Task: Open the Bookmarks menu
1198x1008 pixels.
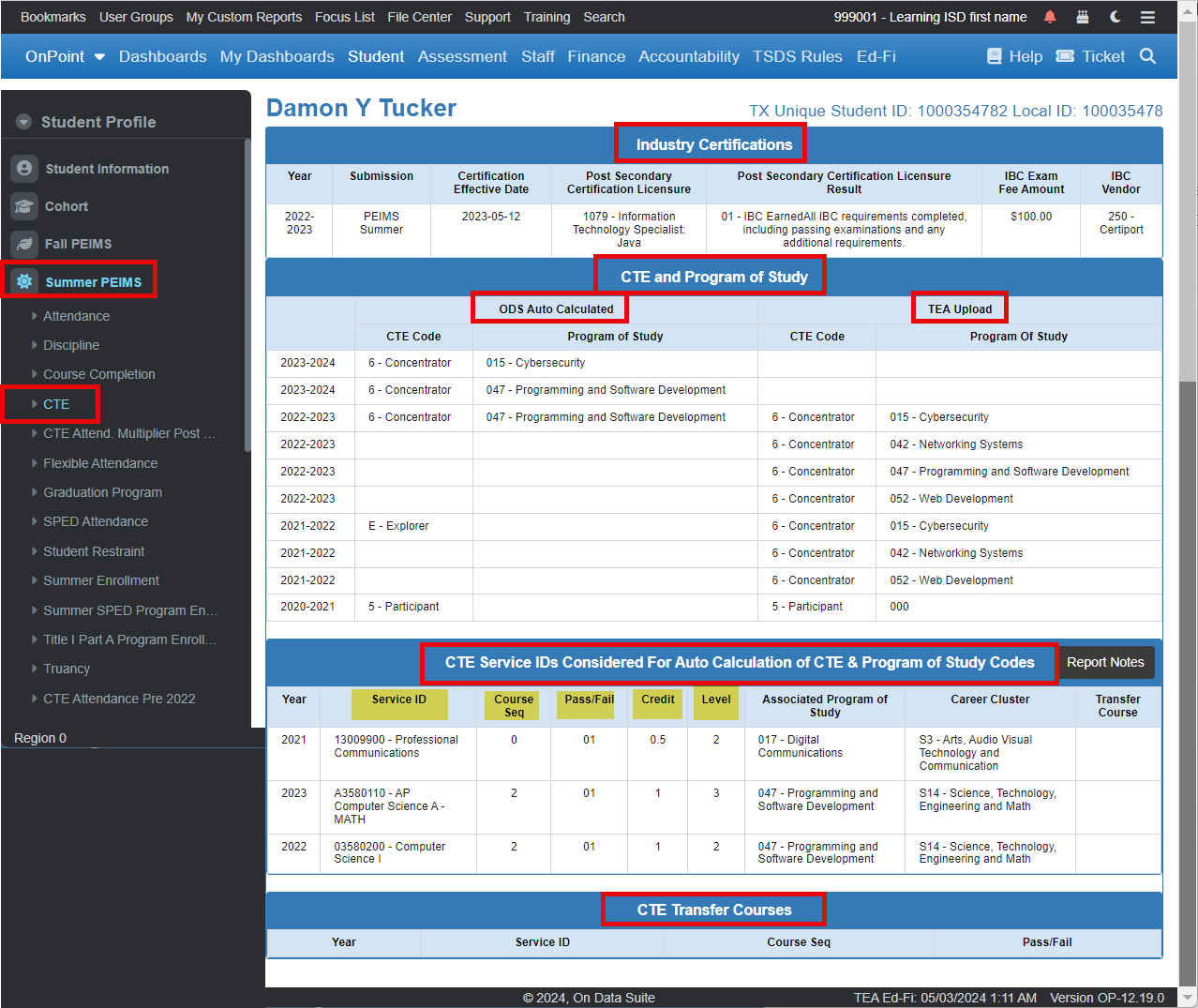Action: [x=52, y=16]
